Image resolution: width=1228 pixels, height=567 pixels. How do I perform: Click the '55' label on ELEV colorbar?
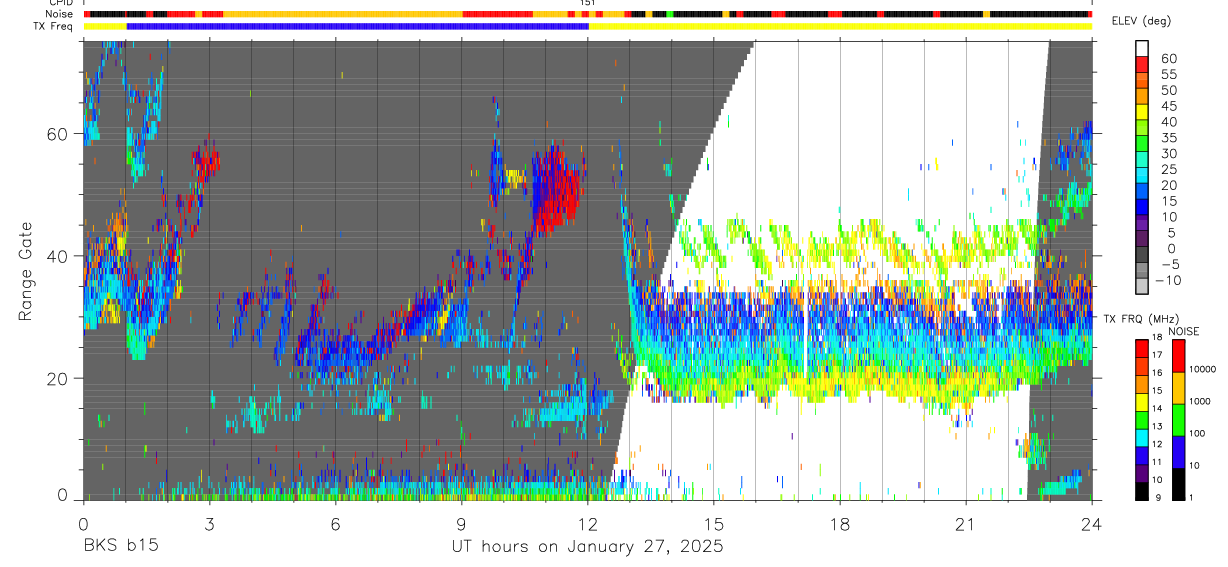tap(1168, 74)
